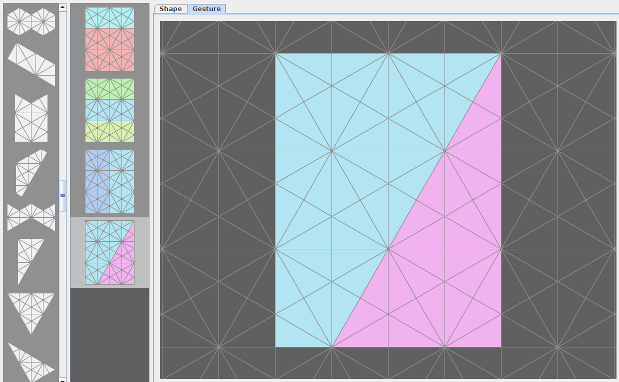Select the narrow pointed wedge shape
Screen dimensions: 619x382
[30, 261]
